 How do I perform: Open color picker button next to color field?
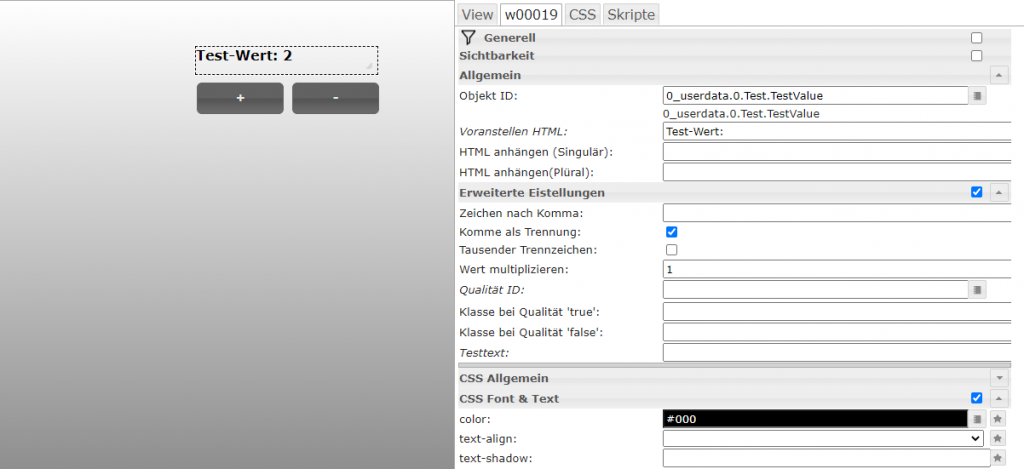pyautogui.click(x=978, y=419)
